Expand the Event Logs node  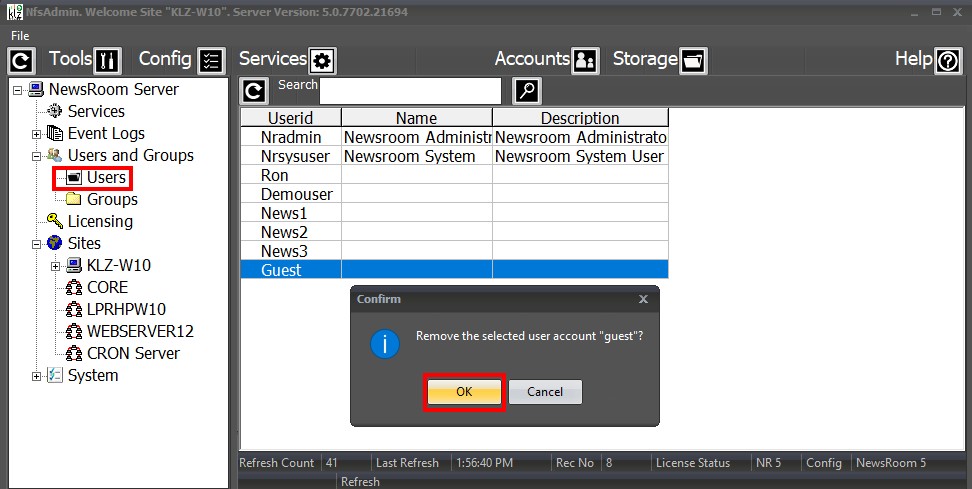click(37, 134)
